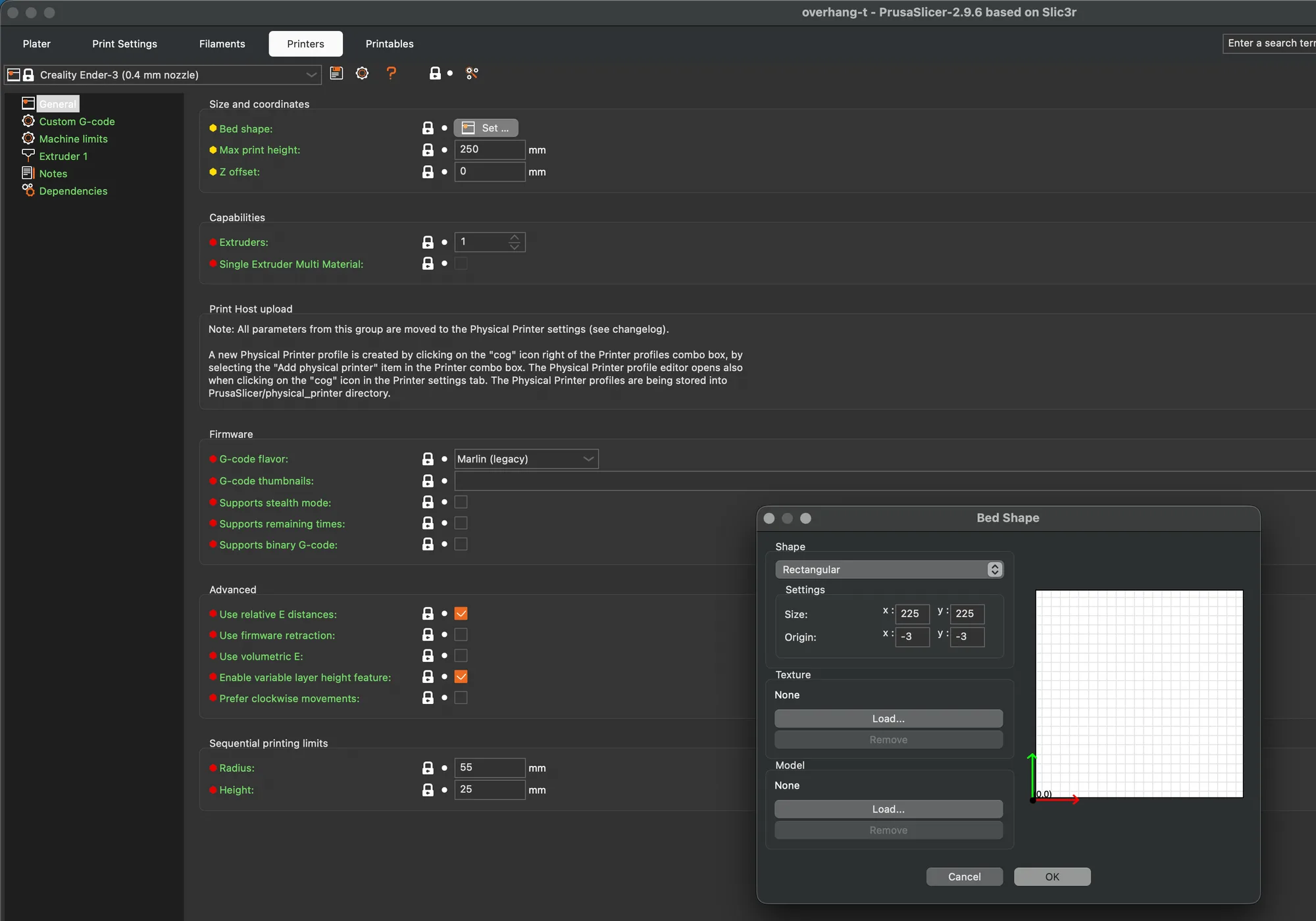
Task: Click Texture Load button
Action: point(888,718)
